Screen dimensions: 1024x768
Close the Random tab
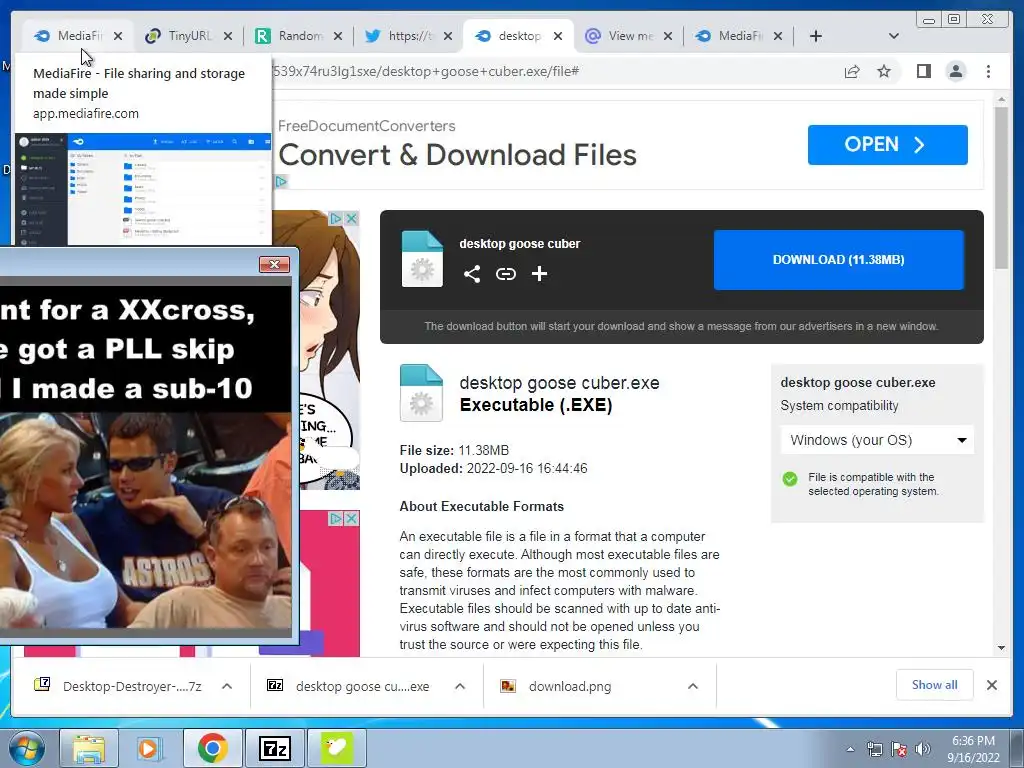point(338,37)
